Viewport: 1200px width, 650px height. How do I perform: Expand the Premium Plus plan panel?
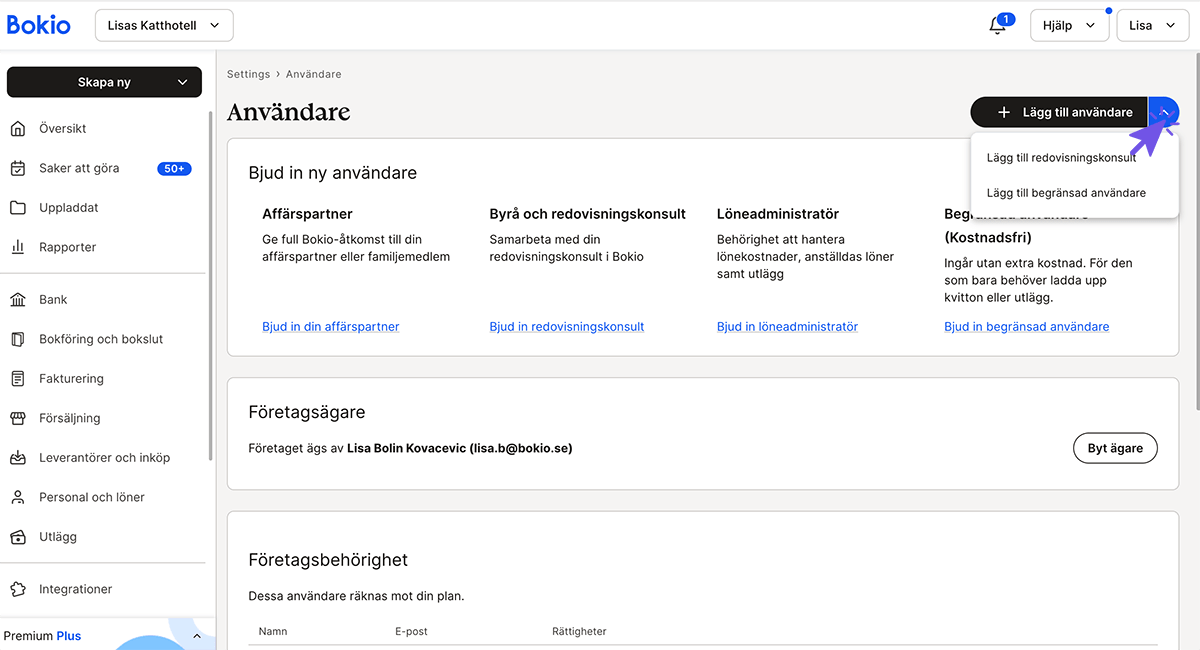click(x=197, y=636)
